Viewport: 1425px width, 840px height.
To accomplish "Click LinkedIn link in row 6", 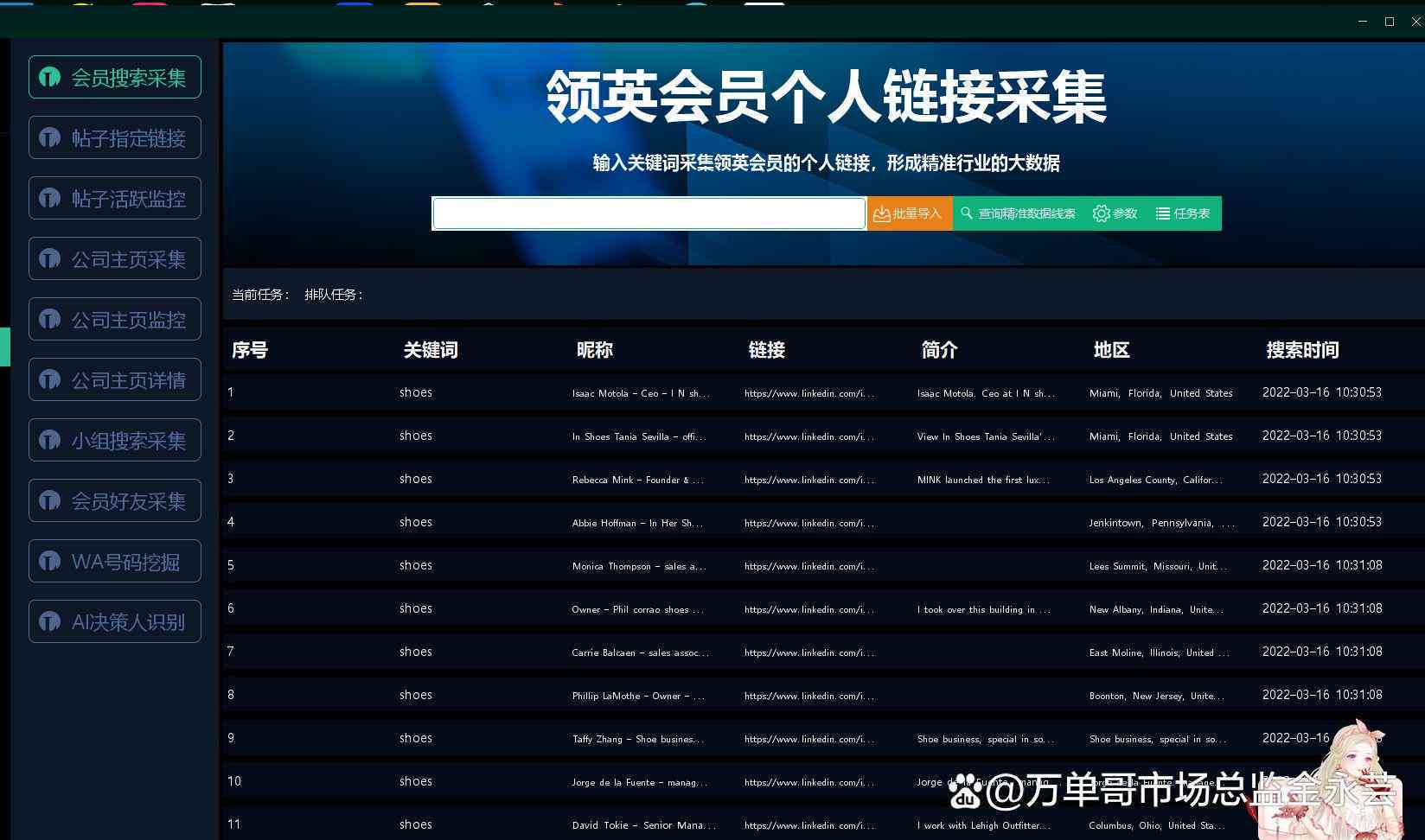I will 809,609.
